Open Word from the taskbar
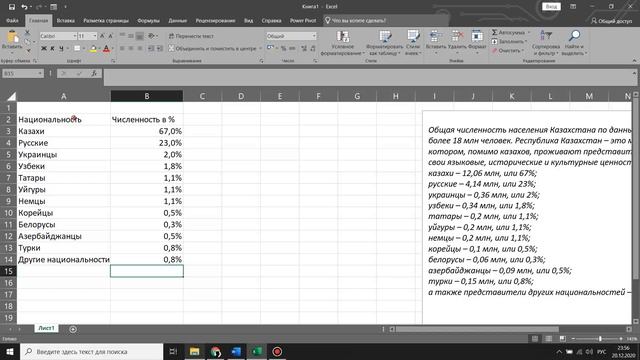 point(236,351)
